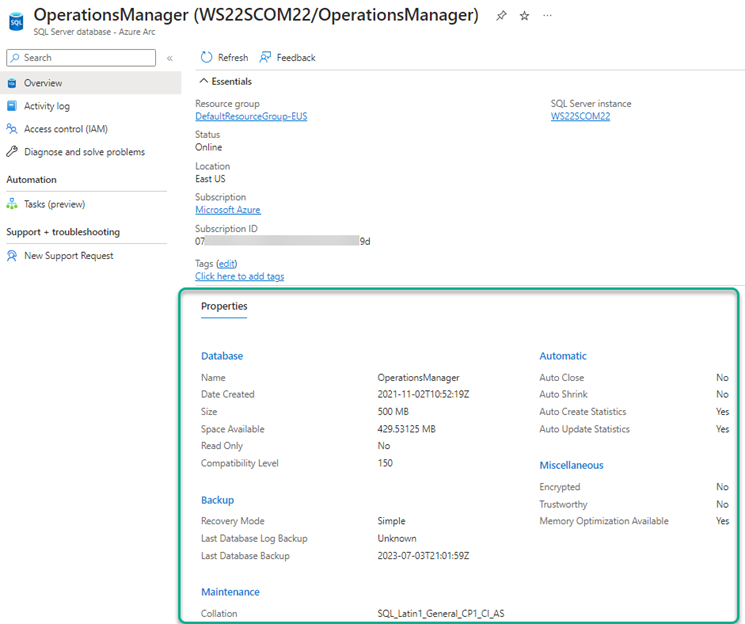Click the Activity log icon
The height and width of the screenshot is (624, 745).
tap(12, 106)
